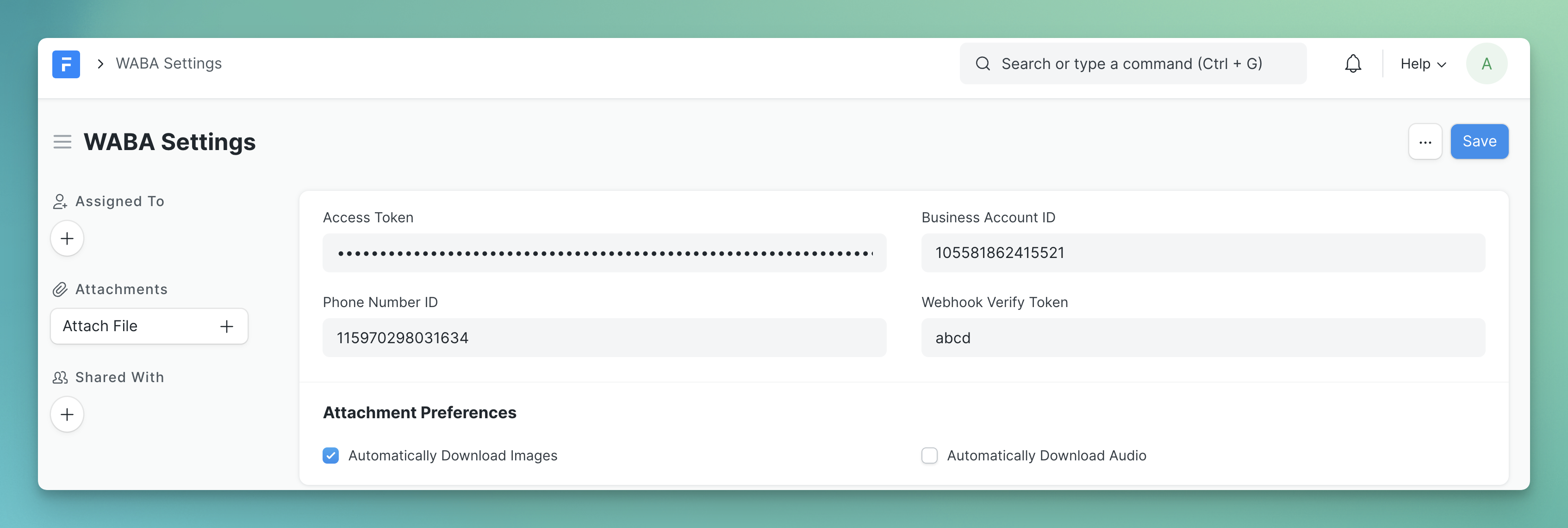The height and width of the screenshot is (528, 1568).
Task: Click the Assigned To plus button
Action: (67, 238)
